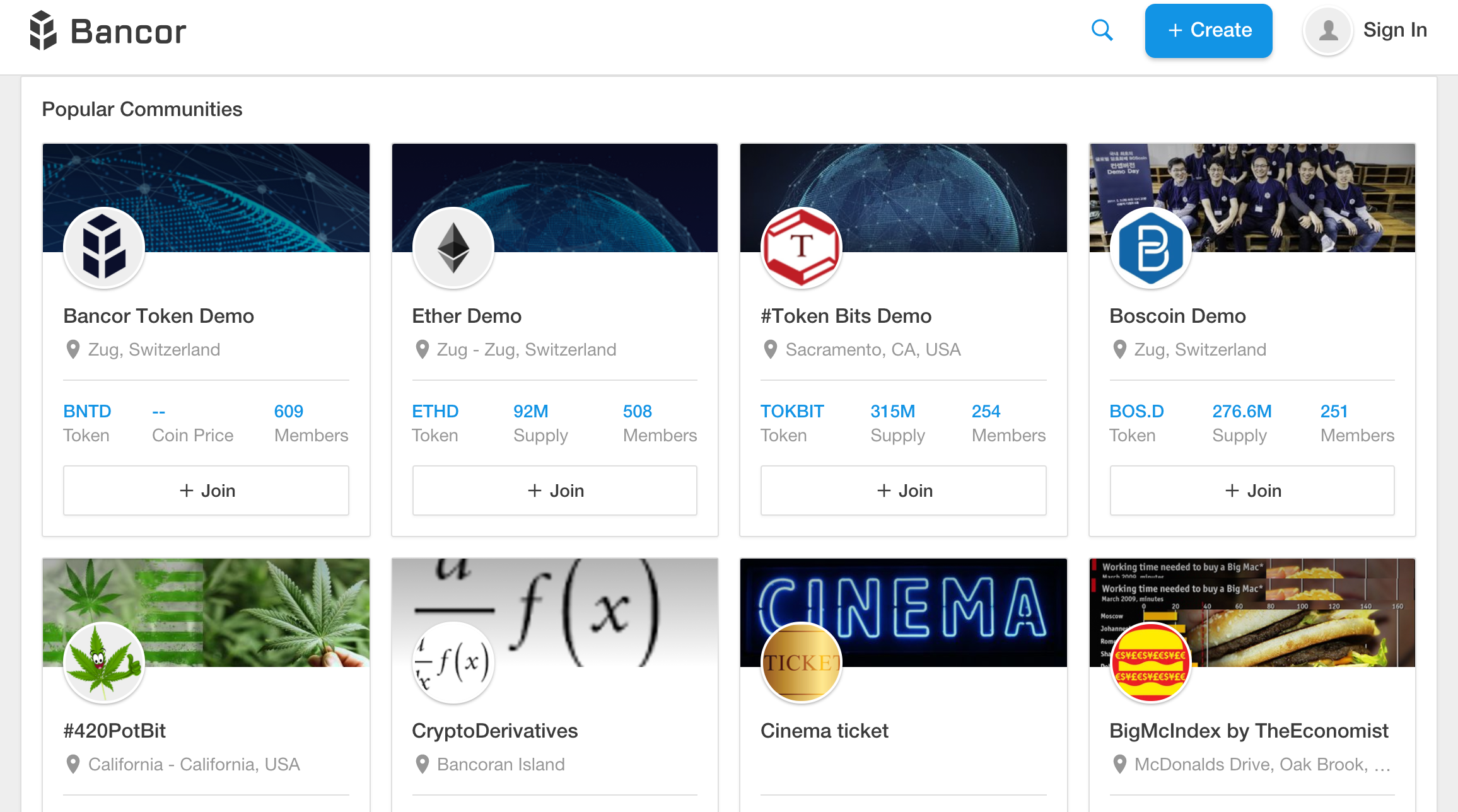
Task: Open the Cinema ticket title
Action: tap(824, 731)
